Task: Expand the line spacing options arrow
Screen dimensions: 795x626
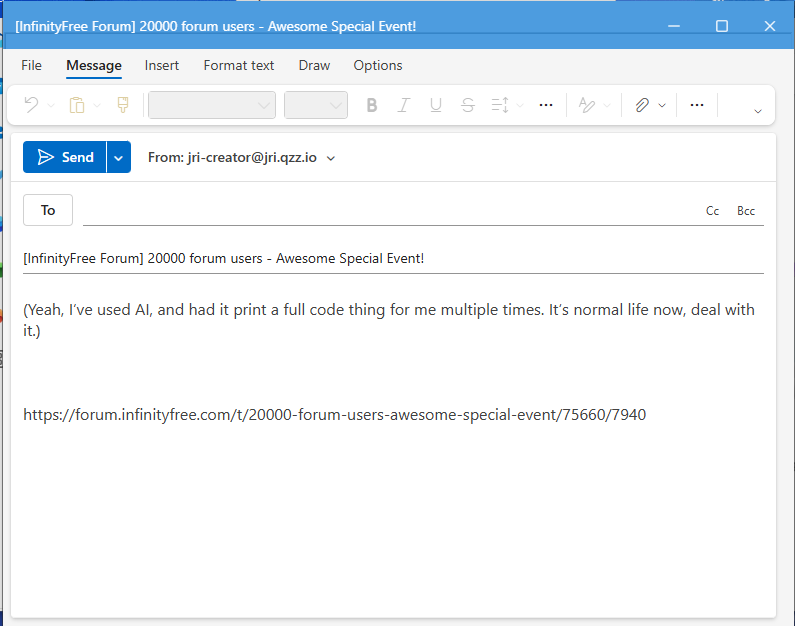Action: pyautogui.click(x=520, y=105)
